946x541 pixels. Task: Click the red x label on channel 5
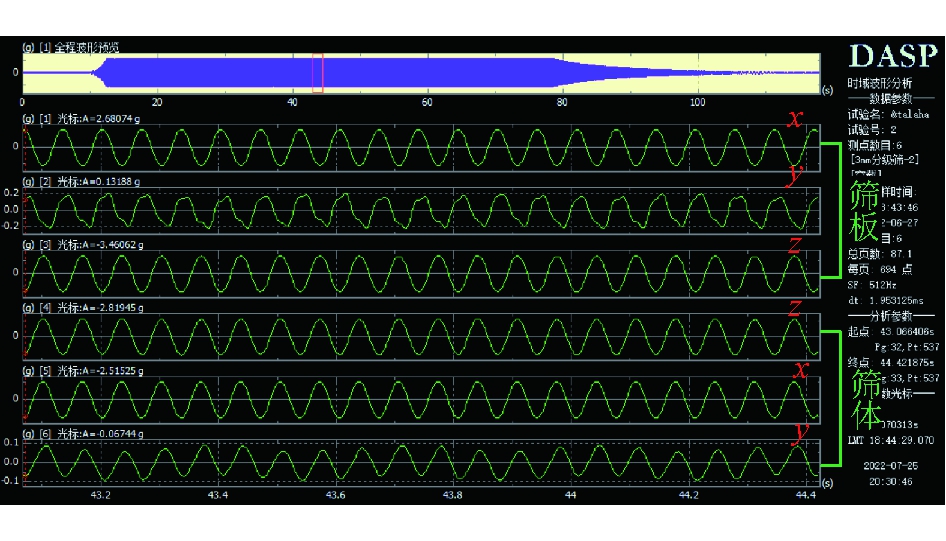800,369
